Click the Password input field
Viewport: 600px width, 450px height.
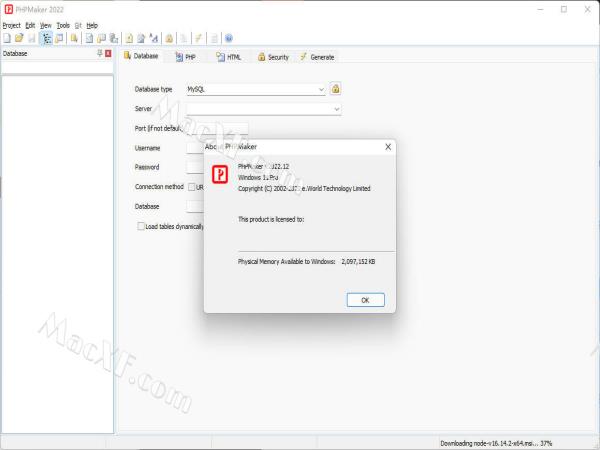point(195,167)
